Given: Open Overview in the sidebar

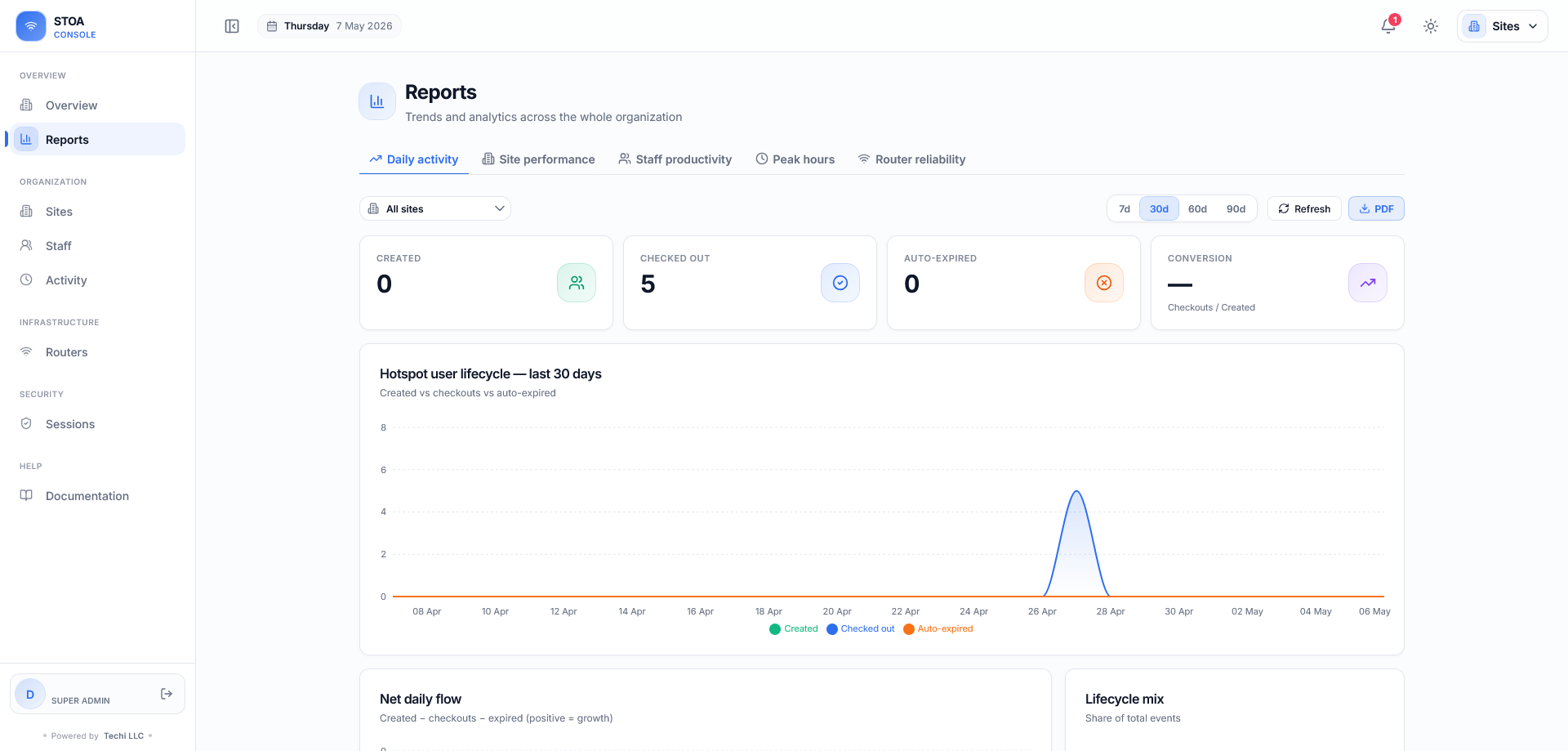Looking at the screenshot, I should click(98, 105).
